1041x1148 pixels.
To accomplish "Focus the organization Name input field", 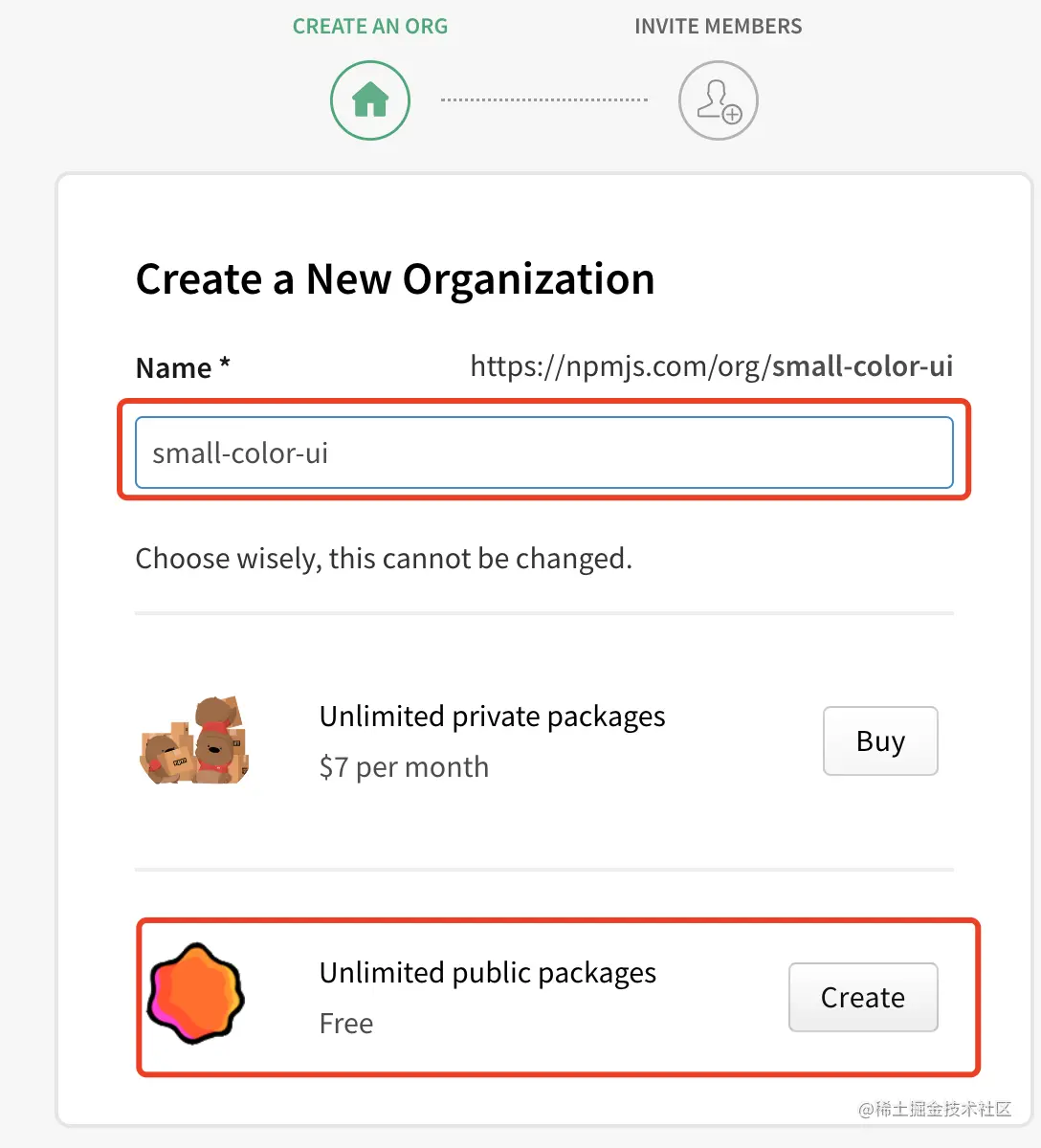I will pyautogui.click(x=543, y=453).
